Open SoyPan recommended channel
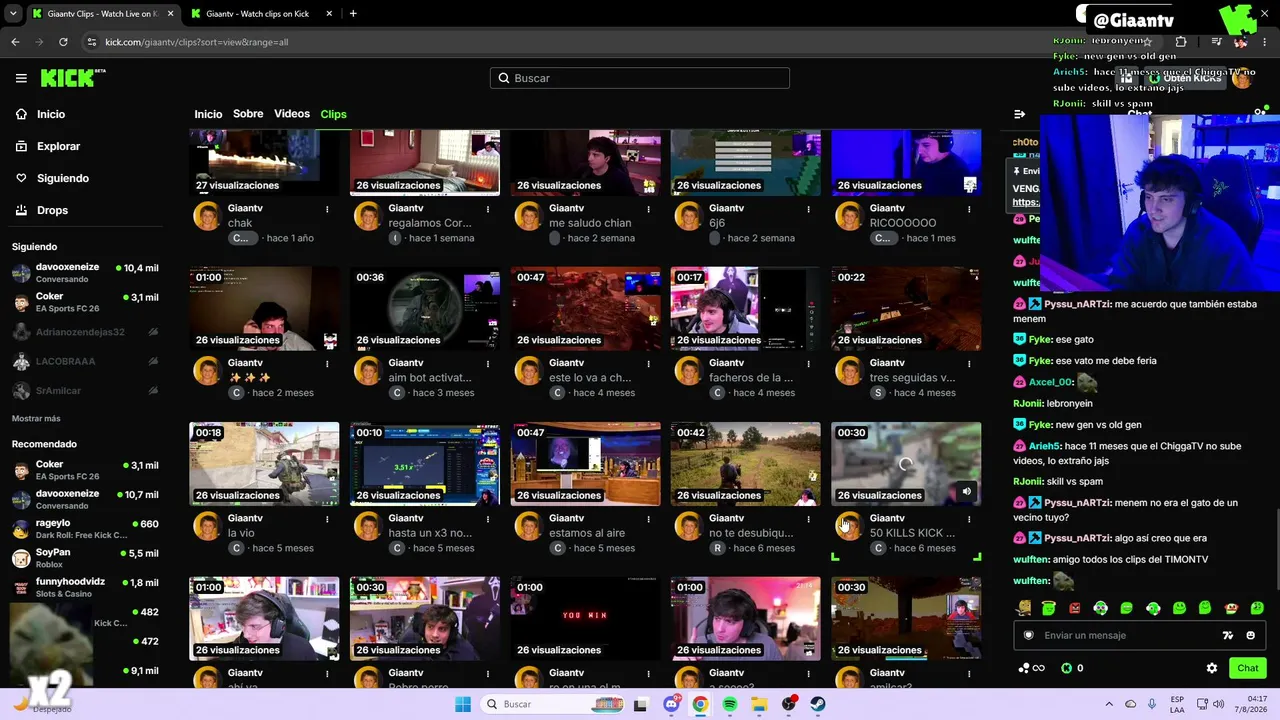This screenshot has height=720, width=1280. click(x=85, y=558)
